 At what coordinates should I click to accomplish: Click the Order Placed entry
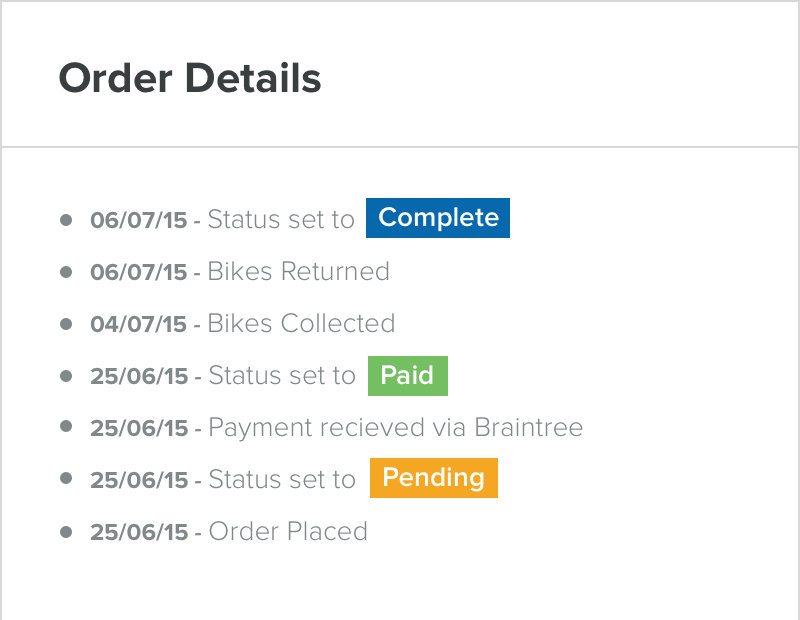287,531
